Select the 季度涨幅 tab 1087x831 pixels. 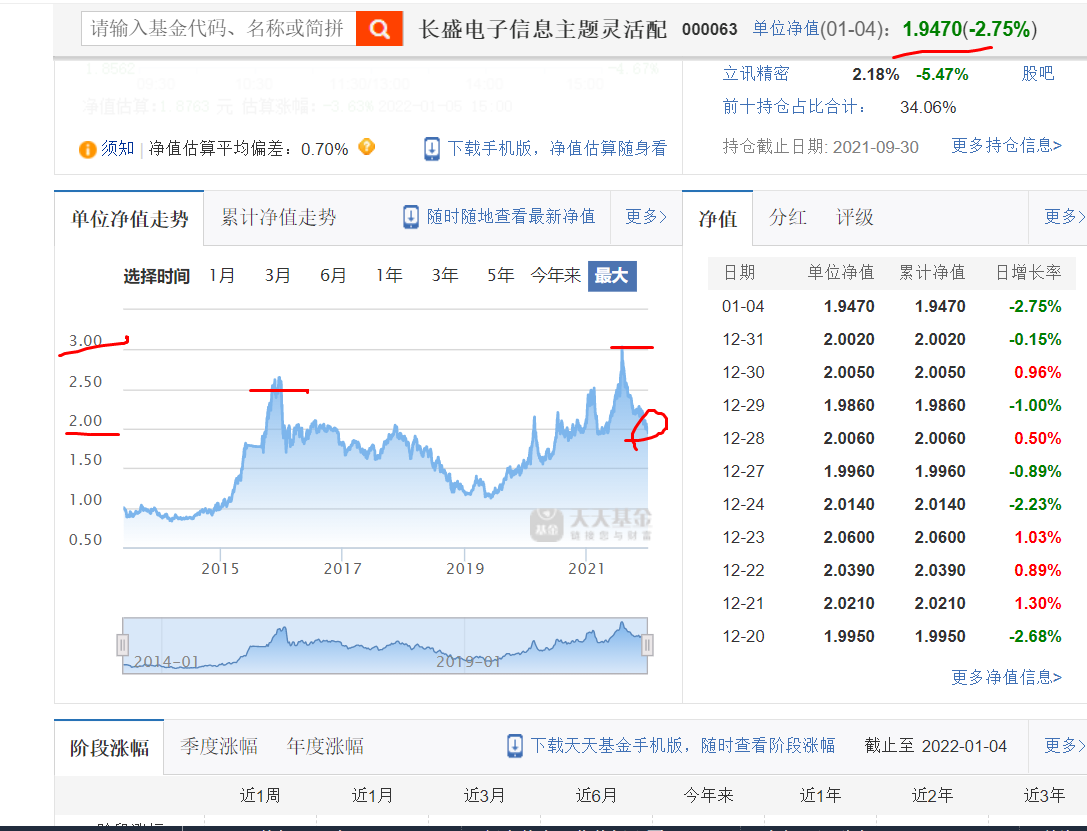click(219, 746)
